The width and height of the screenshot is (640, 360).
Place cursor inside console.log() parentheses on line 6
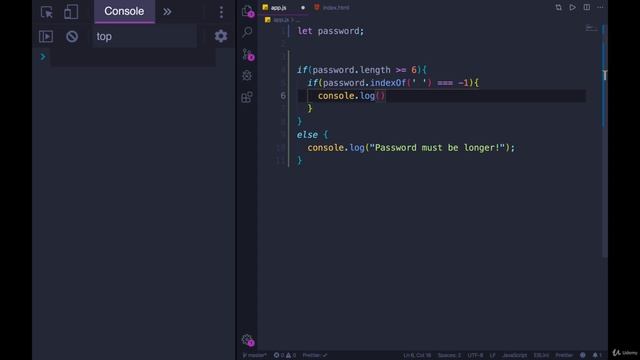(x=380, y=96)
